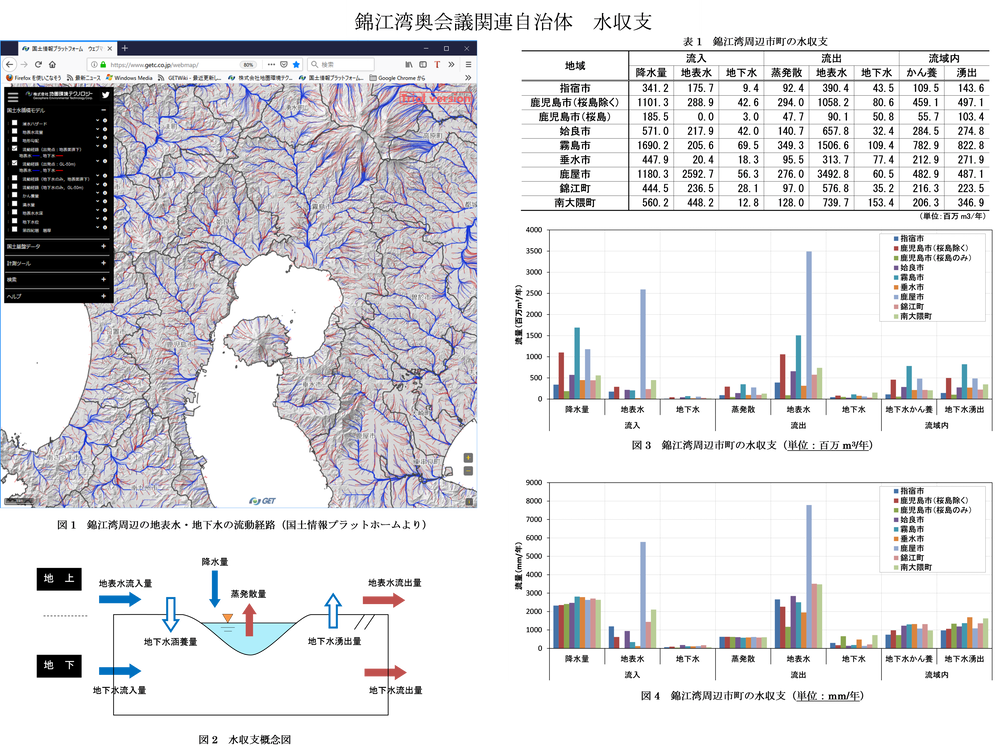Expand the chevron on the 地形勾配 row
The height and width of the screenshot is (748, 1000).
coord(98,137)
